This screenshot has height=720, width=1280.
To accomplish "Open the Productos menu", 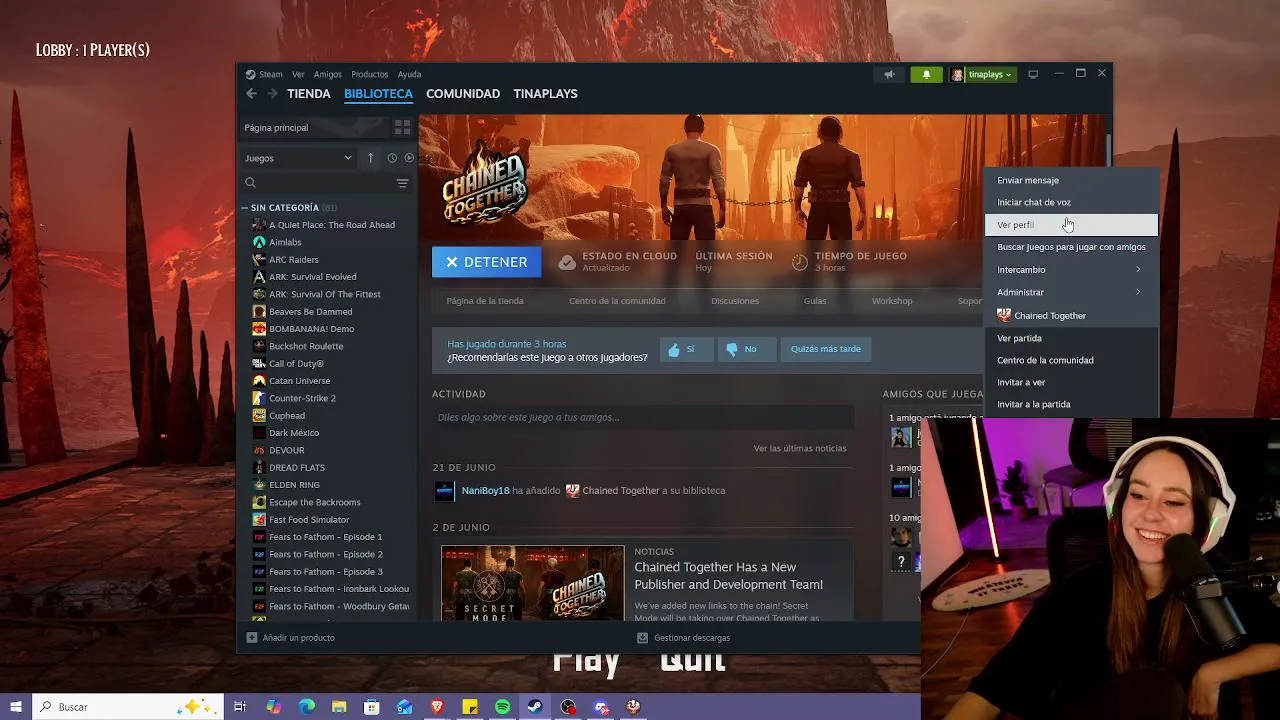I will 370,74.
